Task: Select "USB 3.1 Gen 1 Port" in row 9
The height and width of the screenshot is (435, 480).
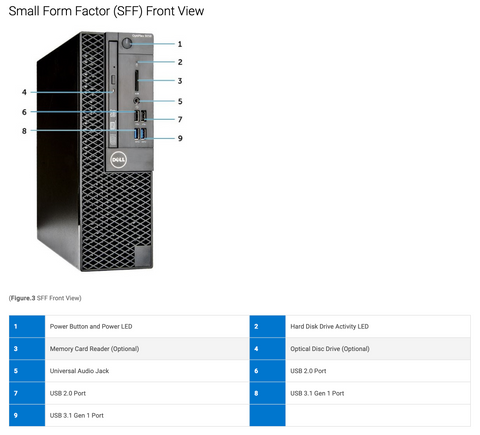Action: click(77, 416)
